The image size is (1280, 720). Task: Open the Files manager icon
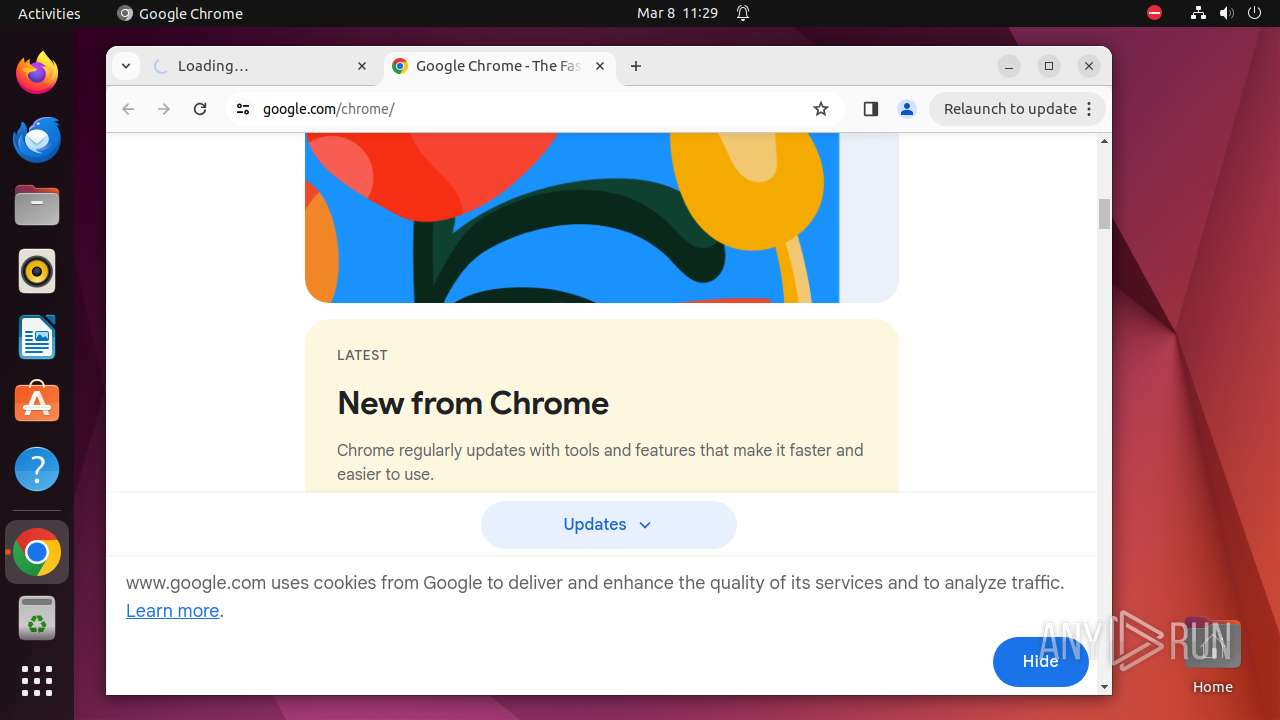[x=37, y=205]
